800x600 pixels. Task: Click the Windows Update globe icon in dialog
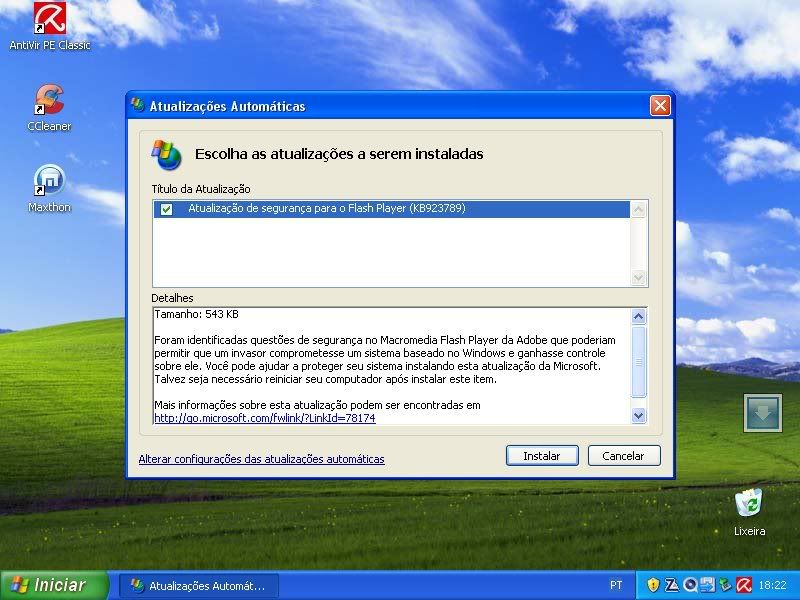(167, 155)
